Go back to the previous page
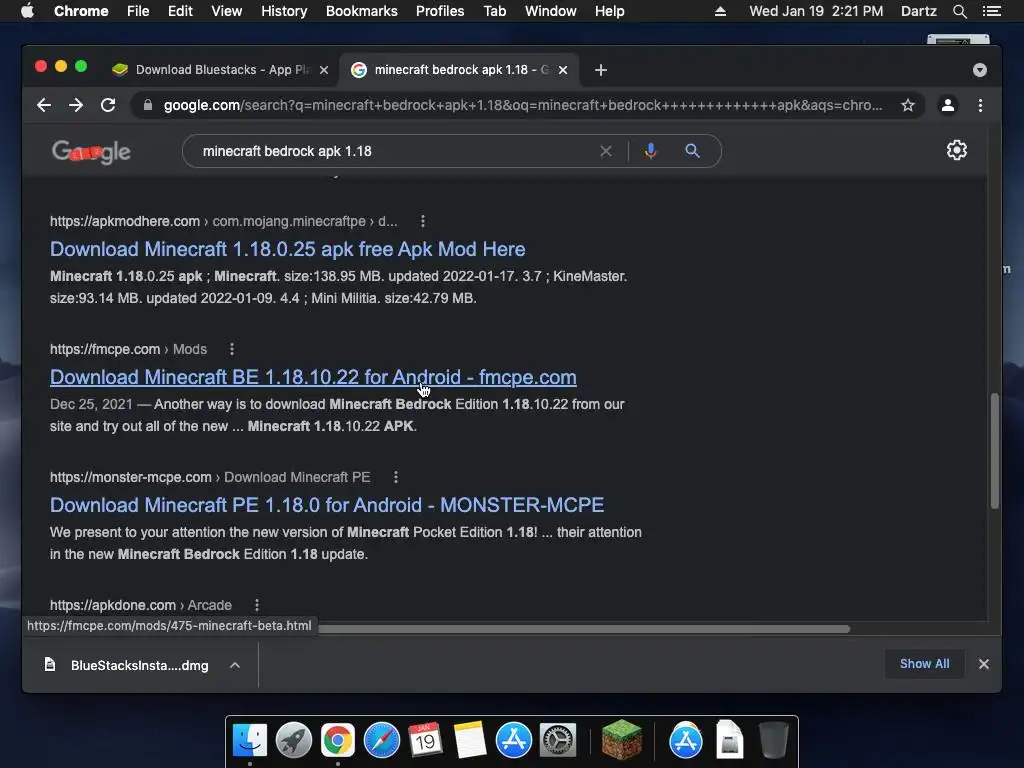 44,105
